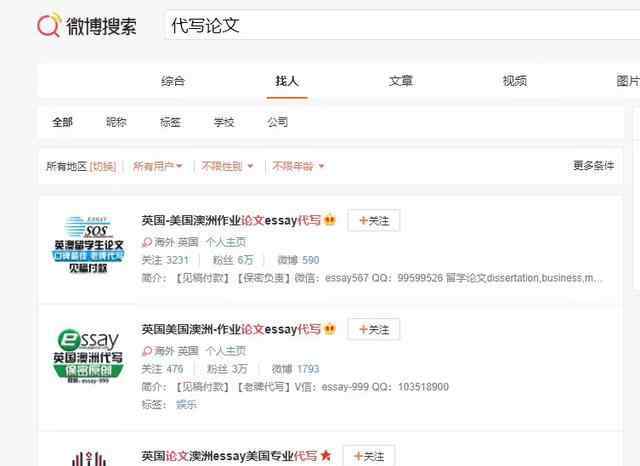Viewport: 640px width, 466px height.
Task: Expand the 所有用户 dropdown
Action: pyautogui.click(x=158, y=166)
